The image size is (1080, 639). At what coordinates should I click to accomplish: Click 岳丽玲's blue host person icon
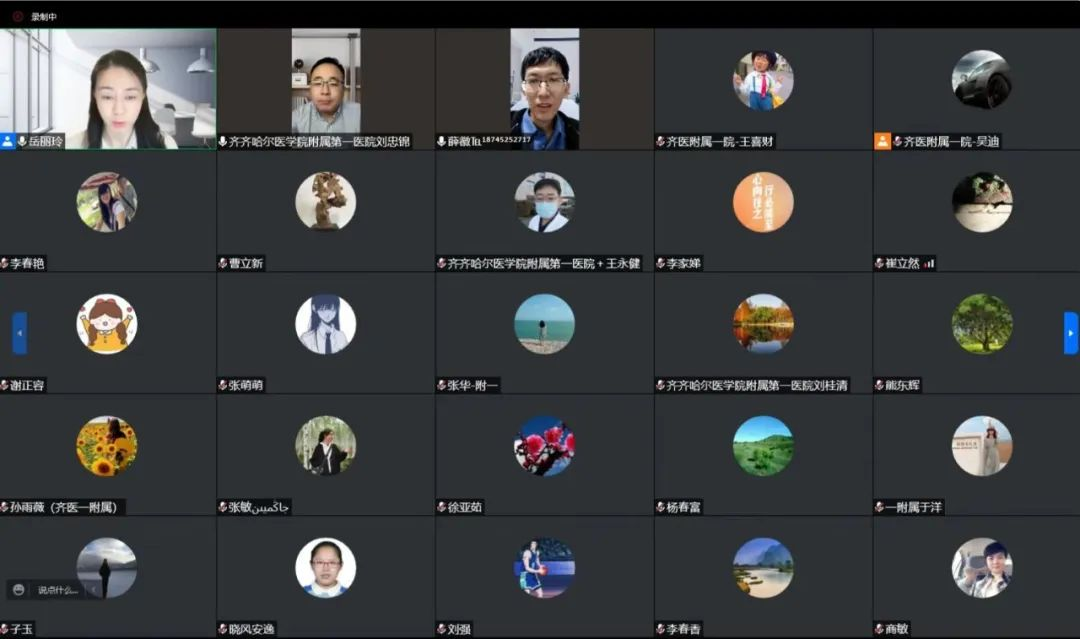point(8,141)
